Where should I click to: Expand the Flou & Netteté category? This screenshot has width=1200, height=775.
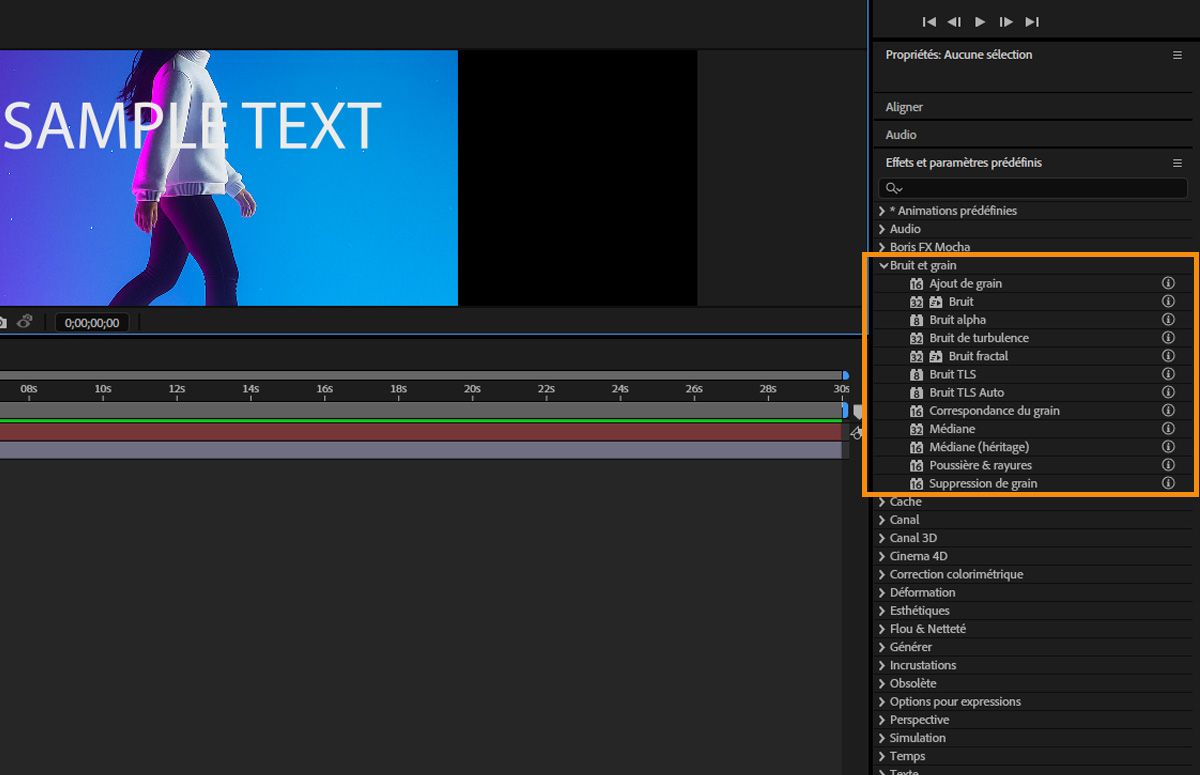coord(882,629)
